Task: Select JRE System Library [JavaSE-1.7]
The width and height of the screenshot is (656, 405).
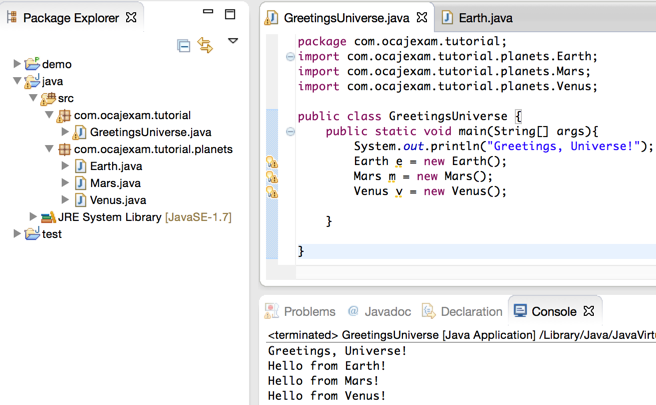Action: pos(145,217)
